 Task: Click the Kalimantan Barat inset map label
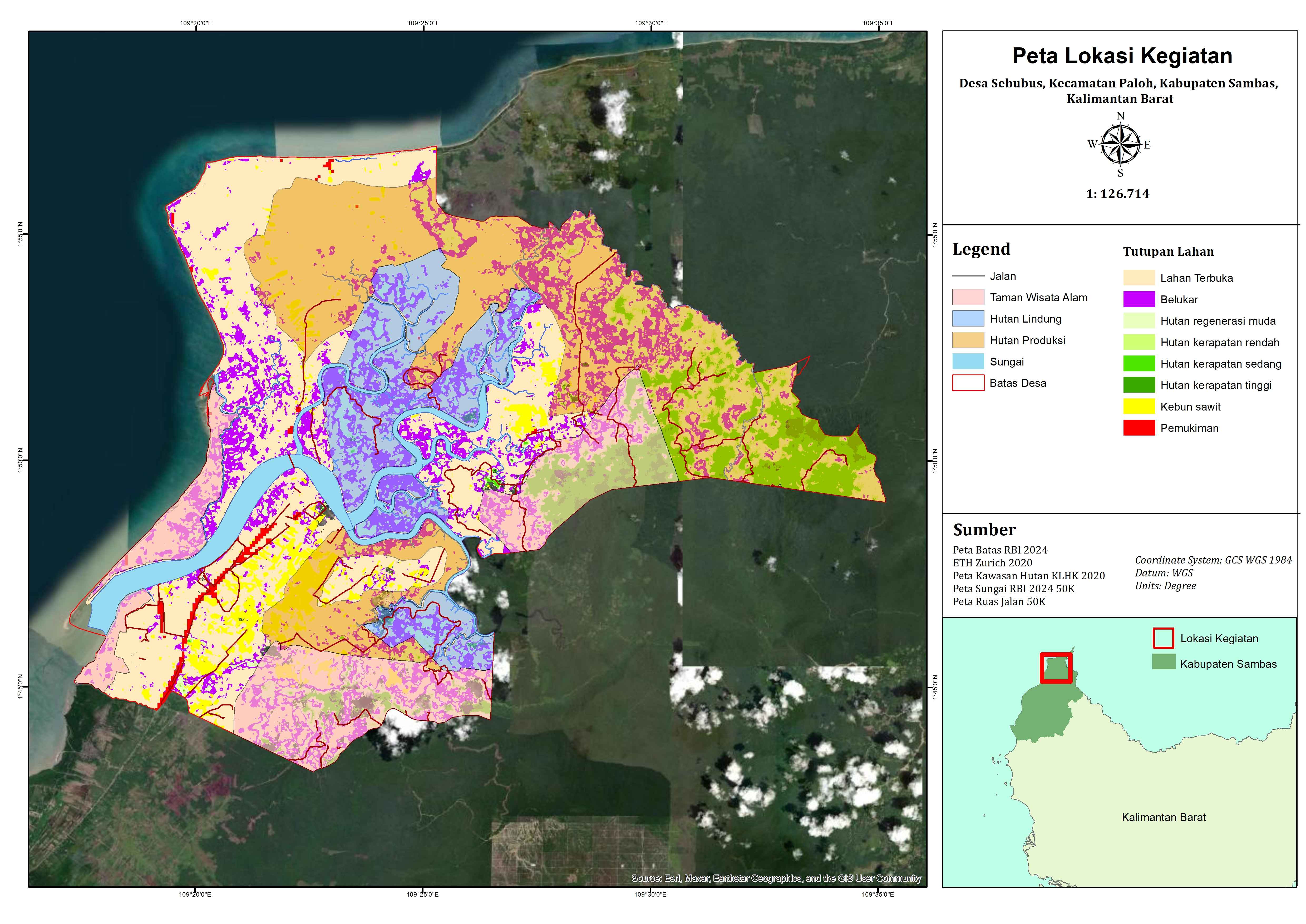pyautogui.click(x=1163, y=818)
